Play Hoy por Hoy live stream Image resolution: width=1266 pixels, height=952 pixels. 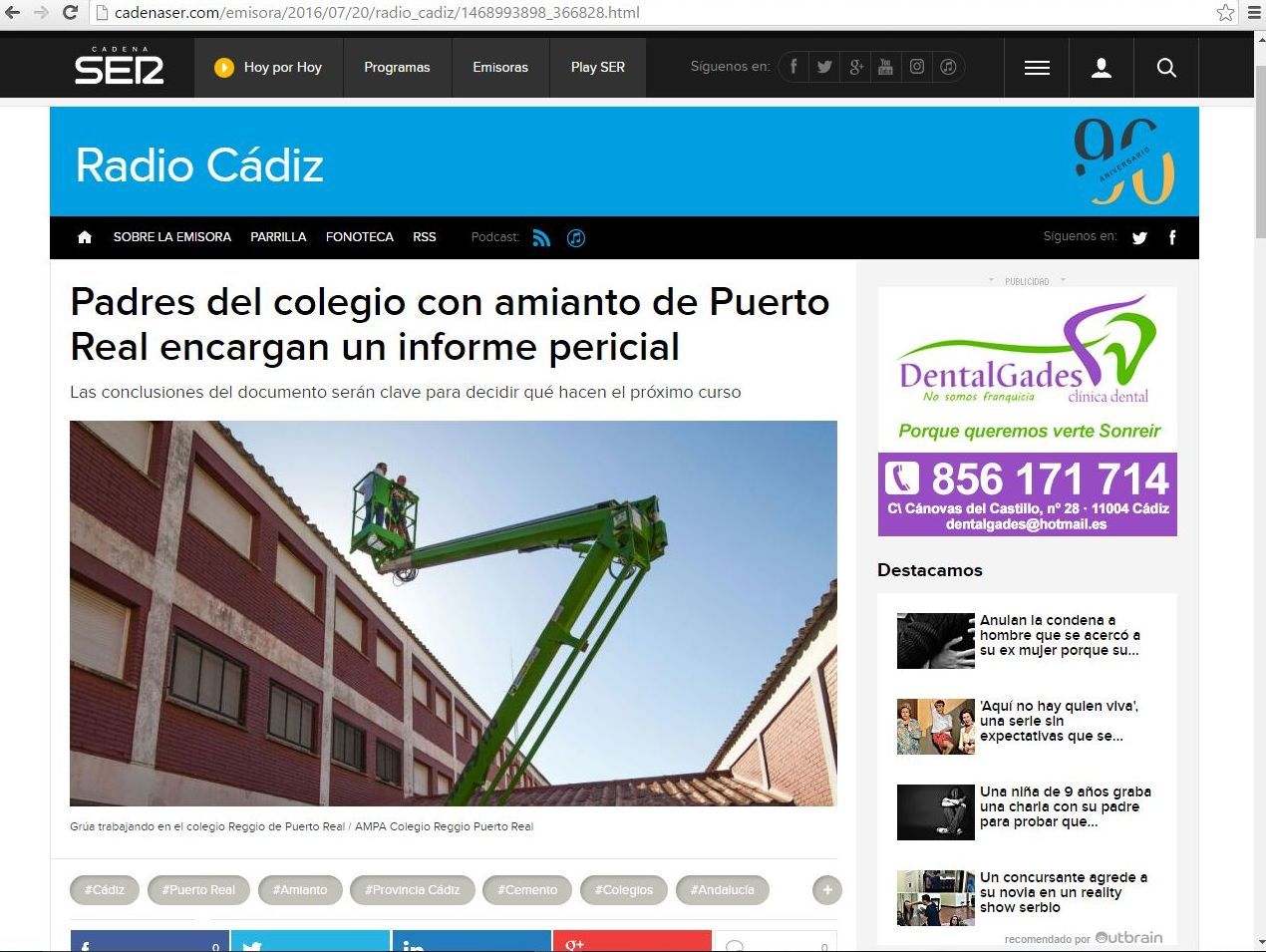pyautogui.click(x=224, y=68)
